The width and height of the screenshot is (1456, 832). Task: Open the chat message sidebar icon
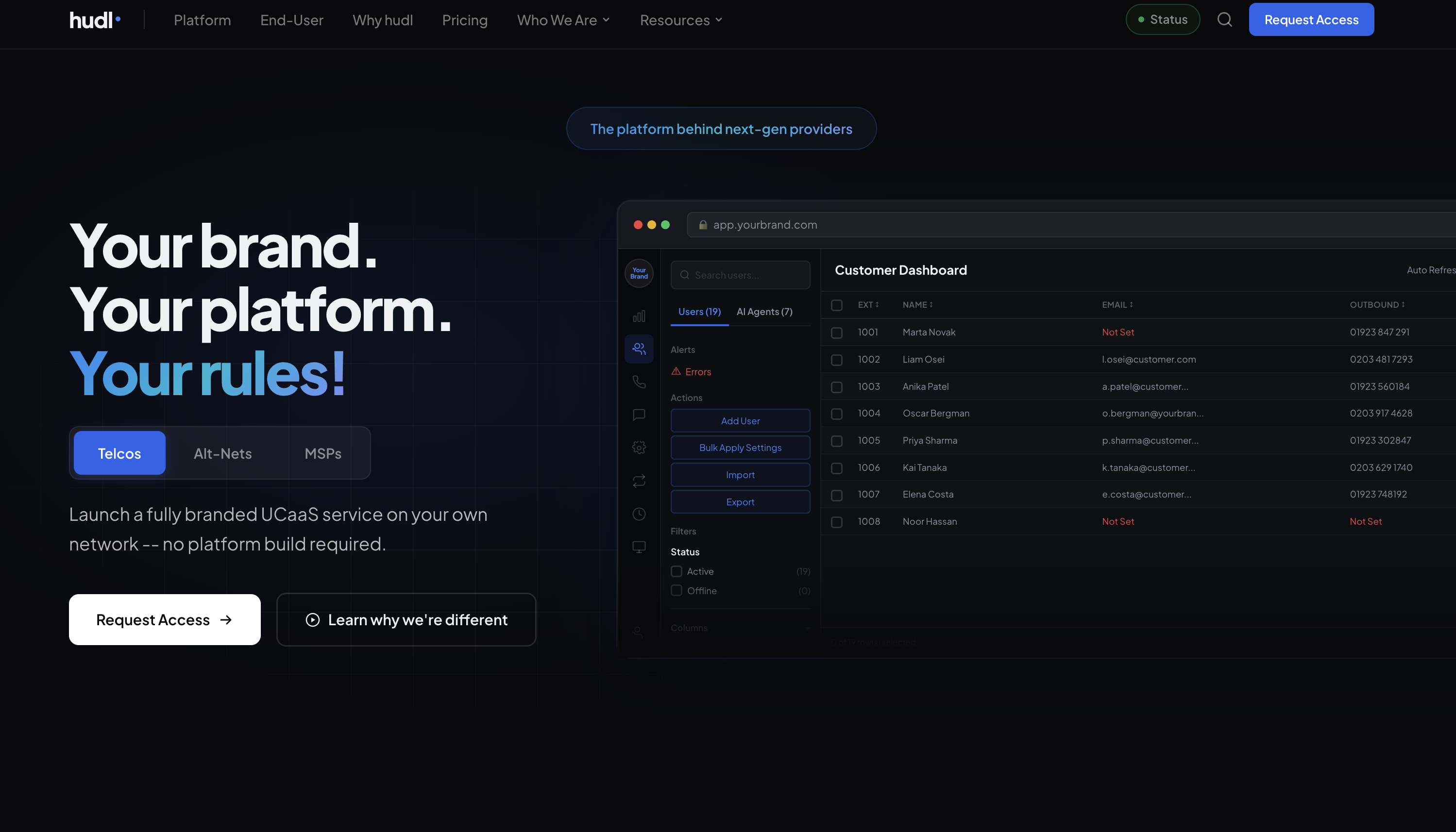(639, 415)
